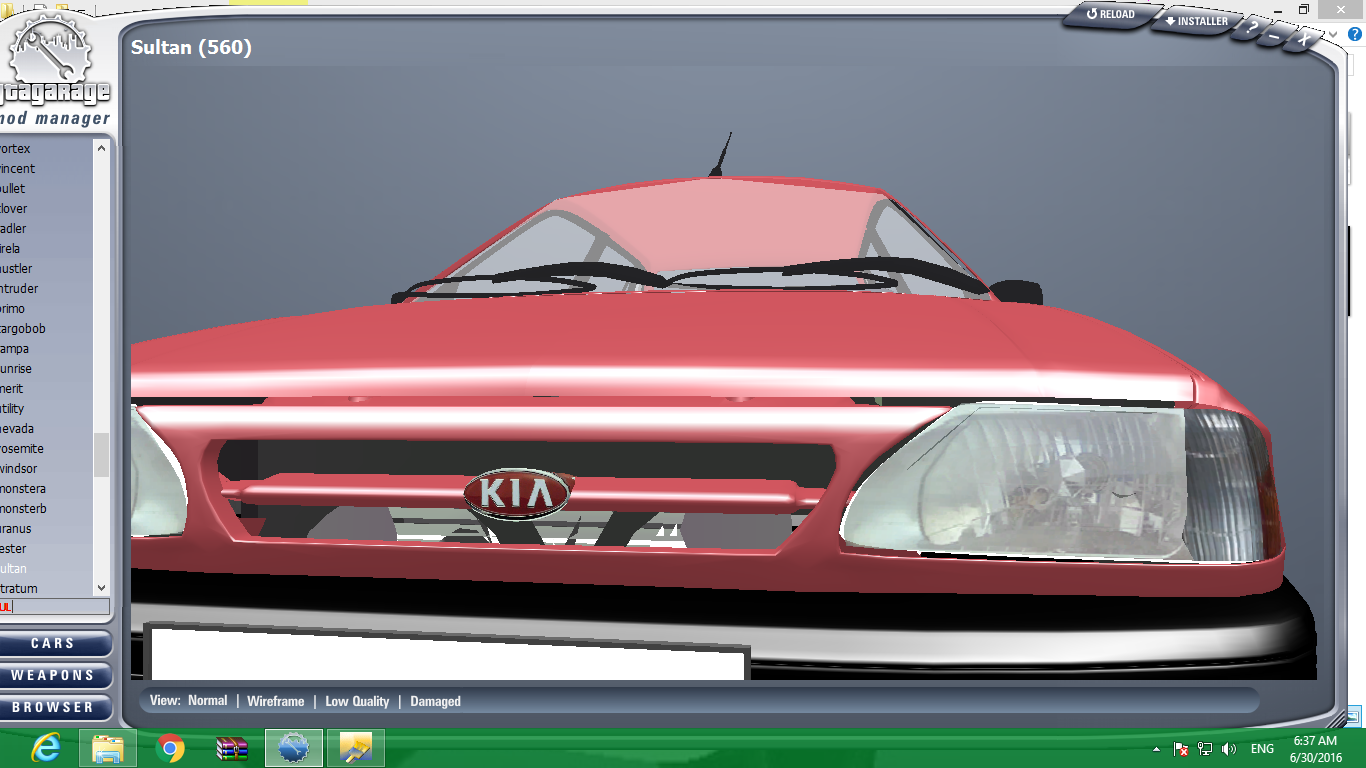The height and width of the screenshot is (768, 1366).
Task: Click the blue help icon in background window
Action: point(1355,34)
